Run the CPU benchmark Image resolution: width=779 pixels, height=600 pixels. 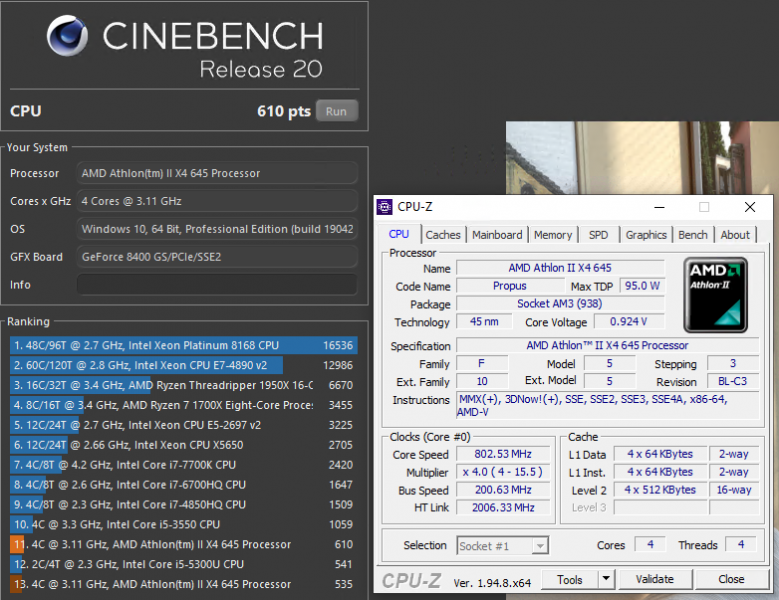[x=336, y=111]
